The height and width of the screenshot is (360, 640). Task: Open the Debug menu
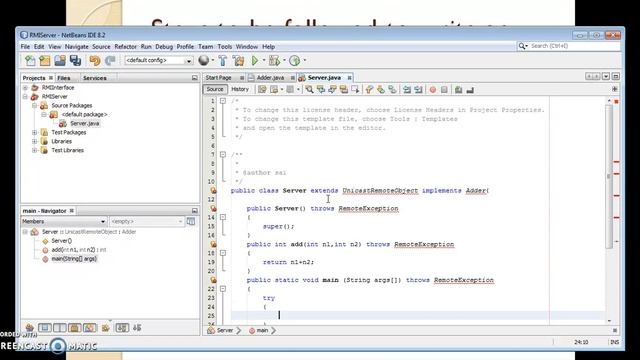(x=164, y=47)
